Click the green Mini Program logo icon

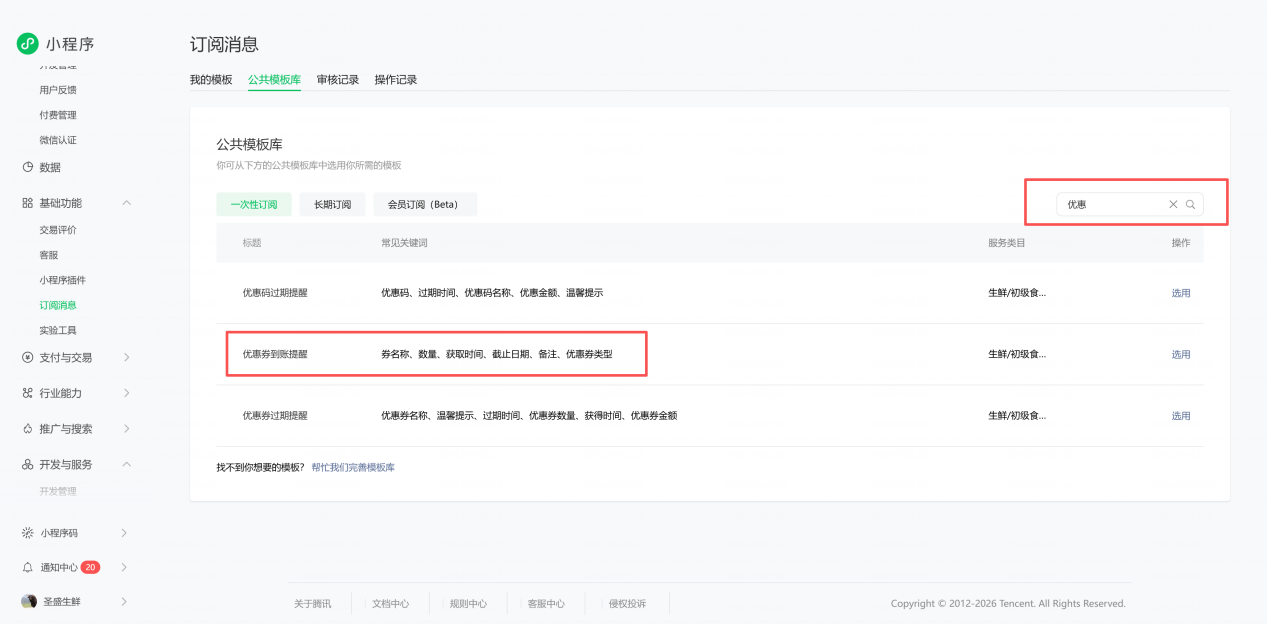(x=27, y=43)
